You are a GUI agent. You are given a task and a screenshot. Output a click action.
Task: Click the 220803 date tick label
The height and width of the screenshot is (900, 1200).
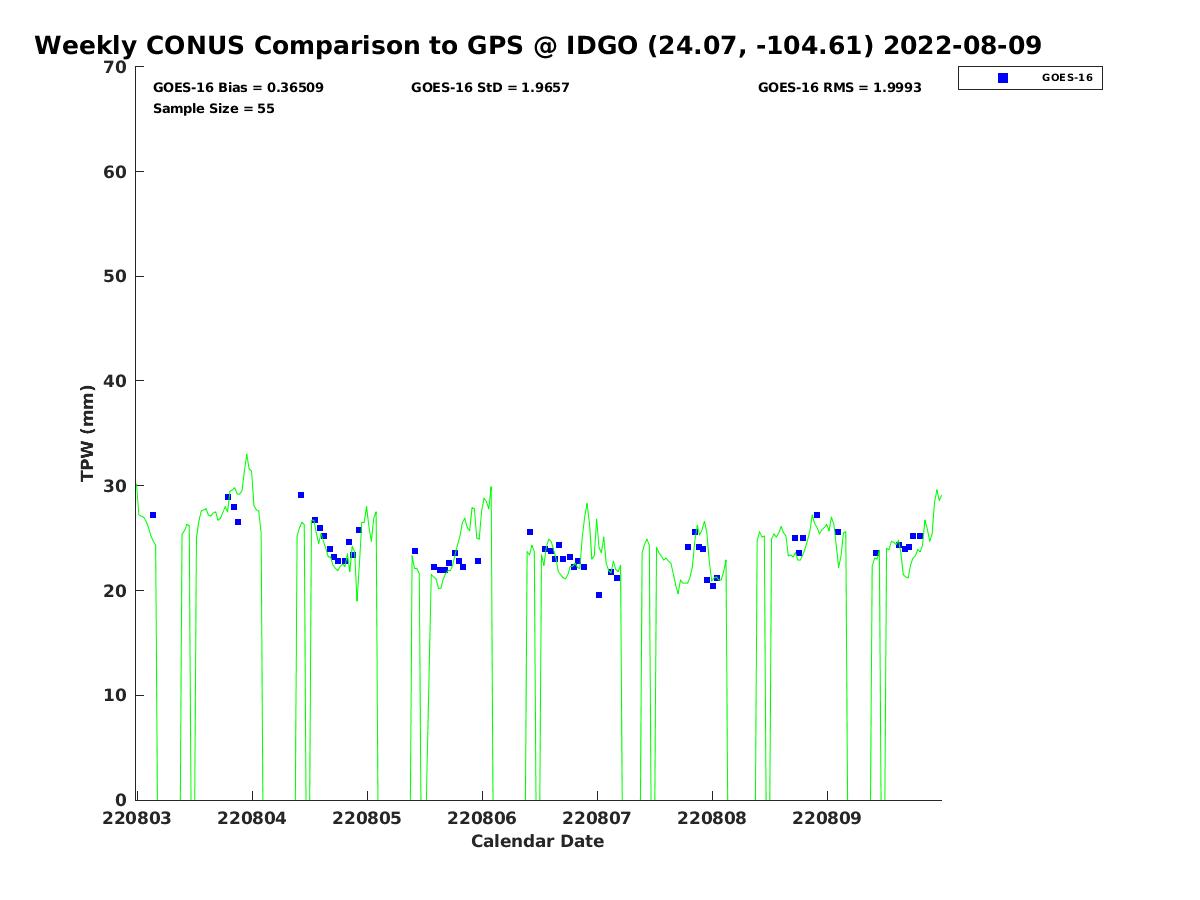(x=137, y=818)
